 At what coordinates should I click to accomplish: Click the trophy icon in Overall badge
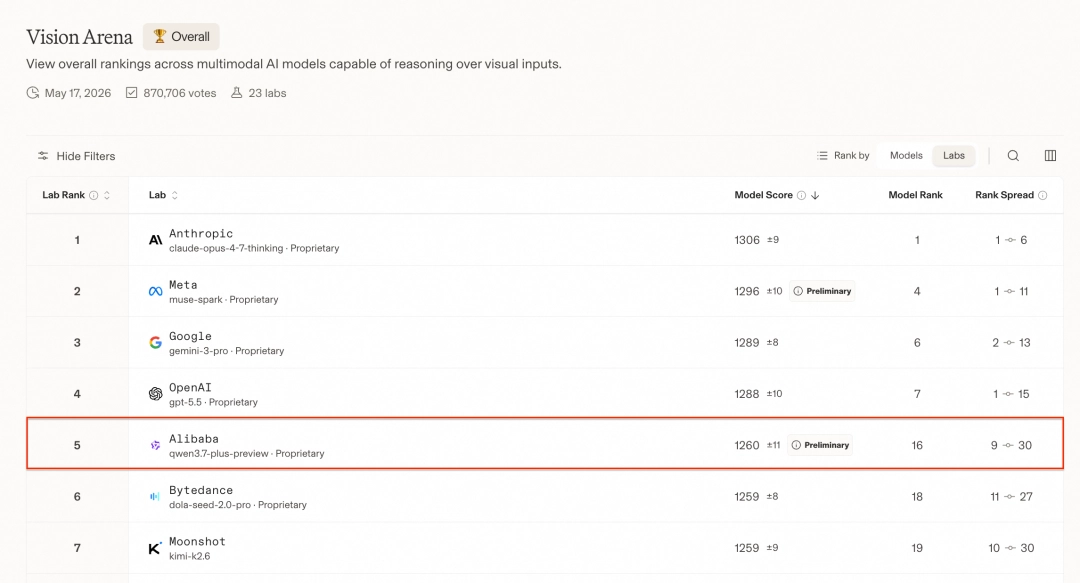(160, 37)
